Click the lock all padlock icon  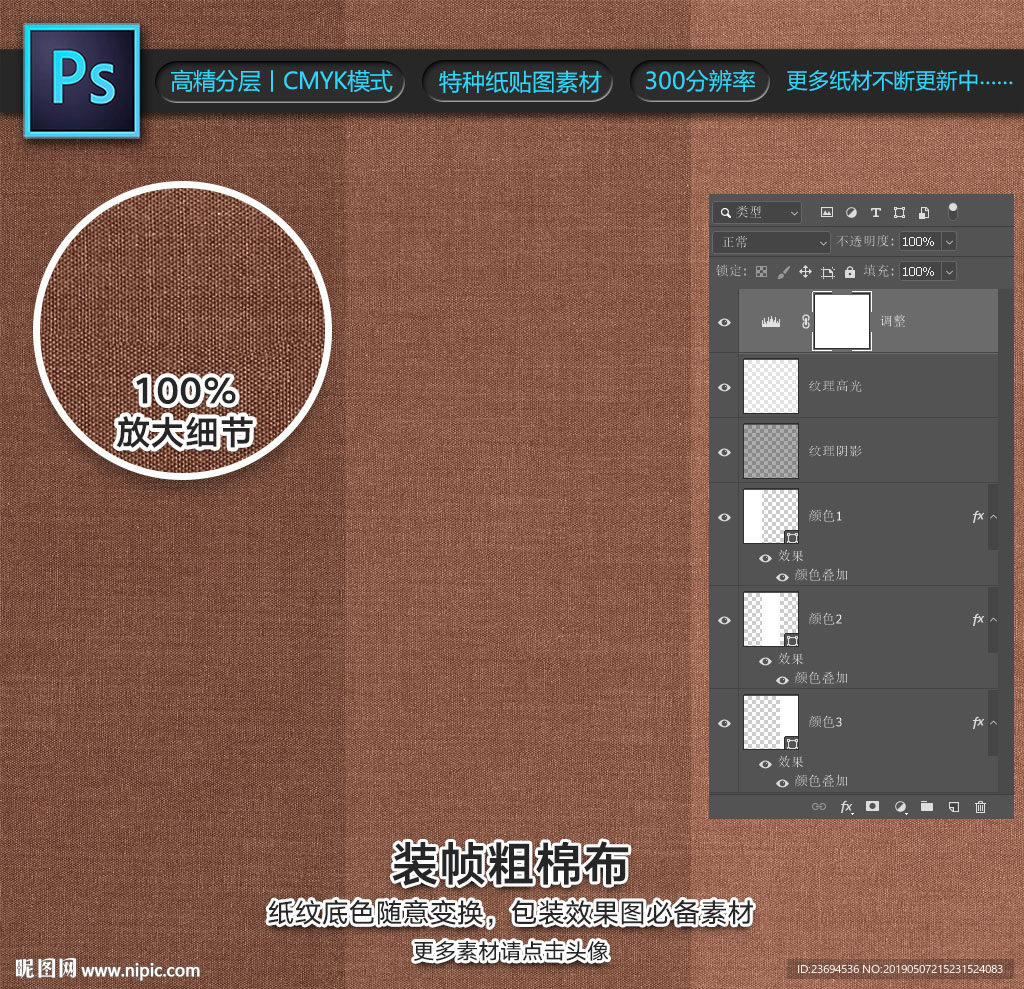click(849, 272)
